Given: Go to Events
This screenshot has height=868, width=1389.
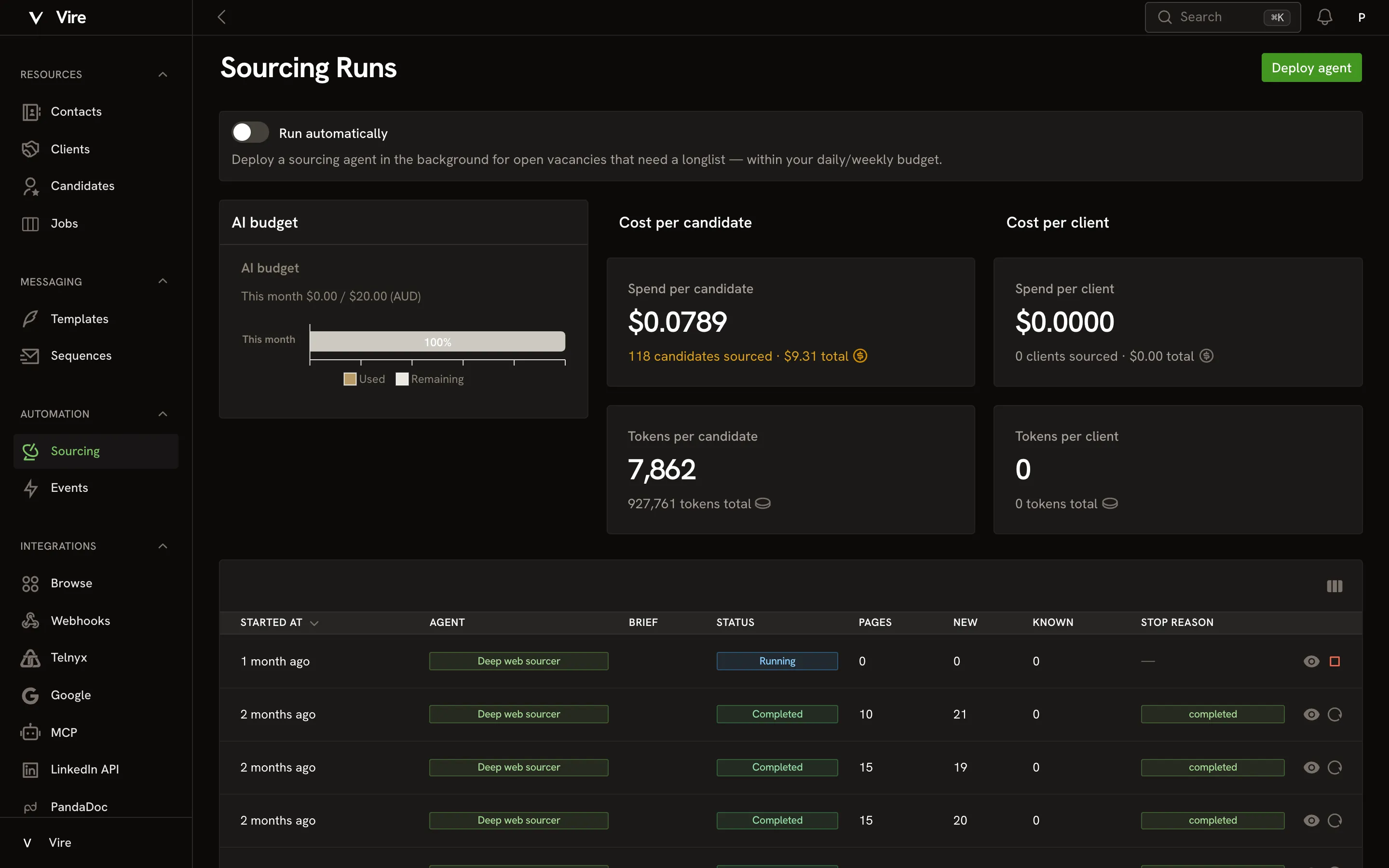Looking at the screenshot, I should pos(96,488).
